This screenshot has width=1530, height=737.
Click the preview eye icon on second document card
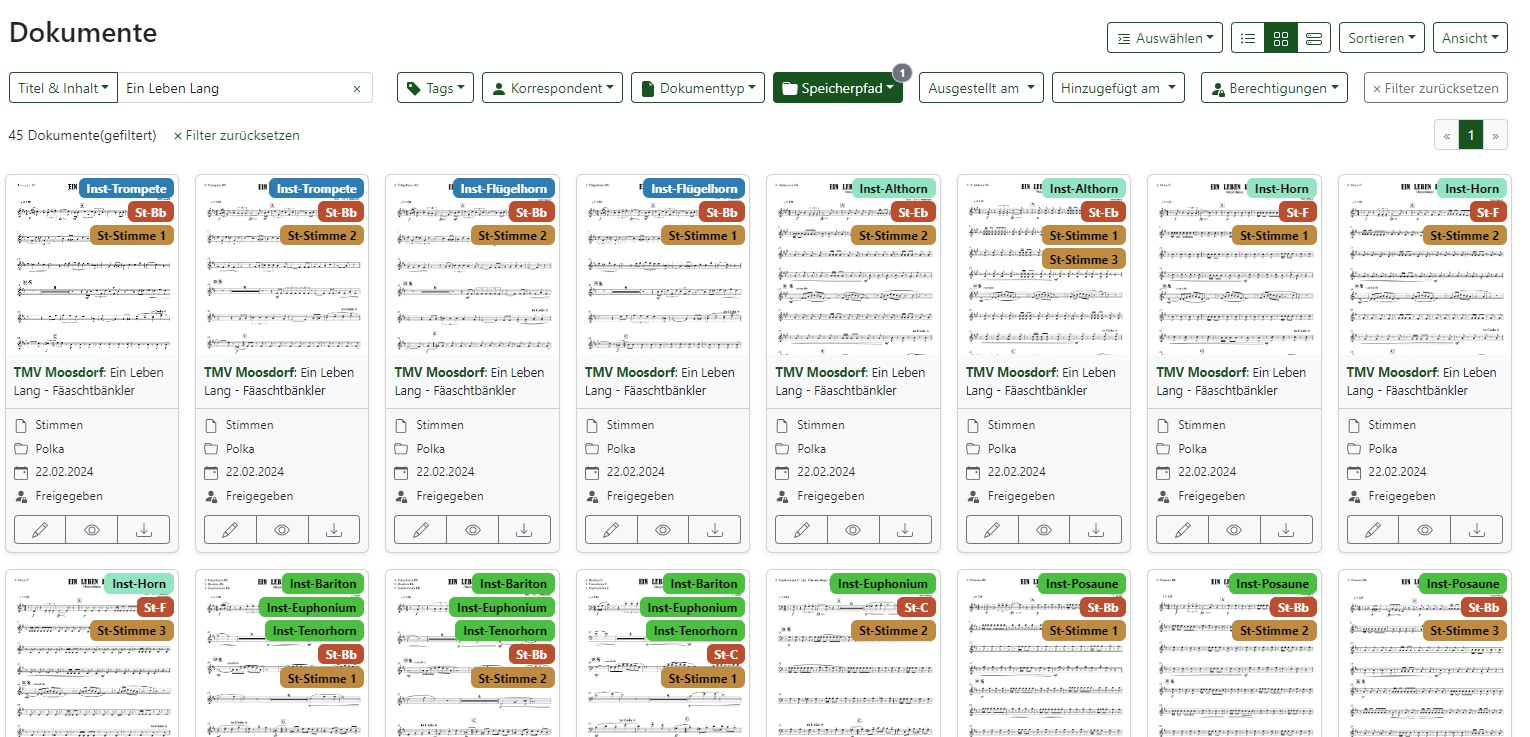tap(282, 529)
